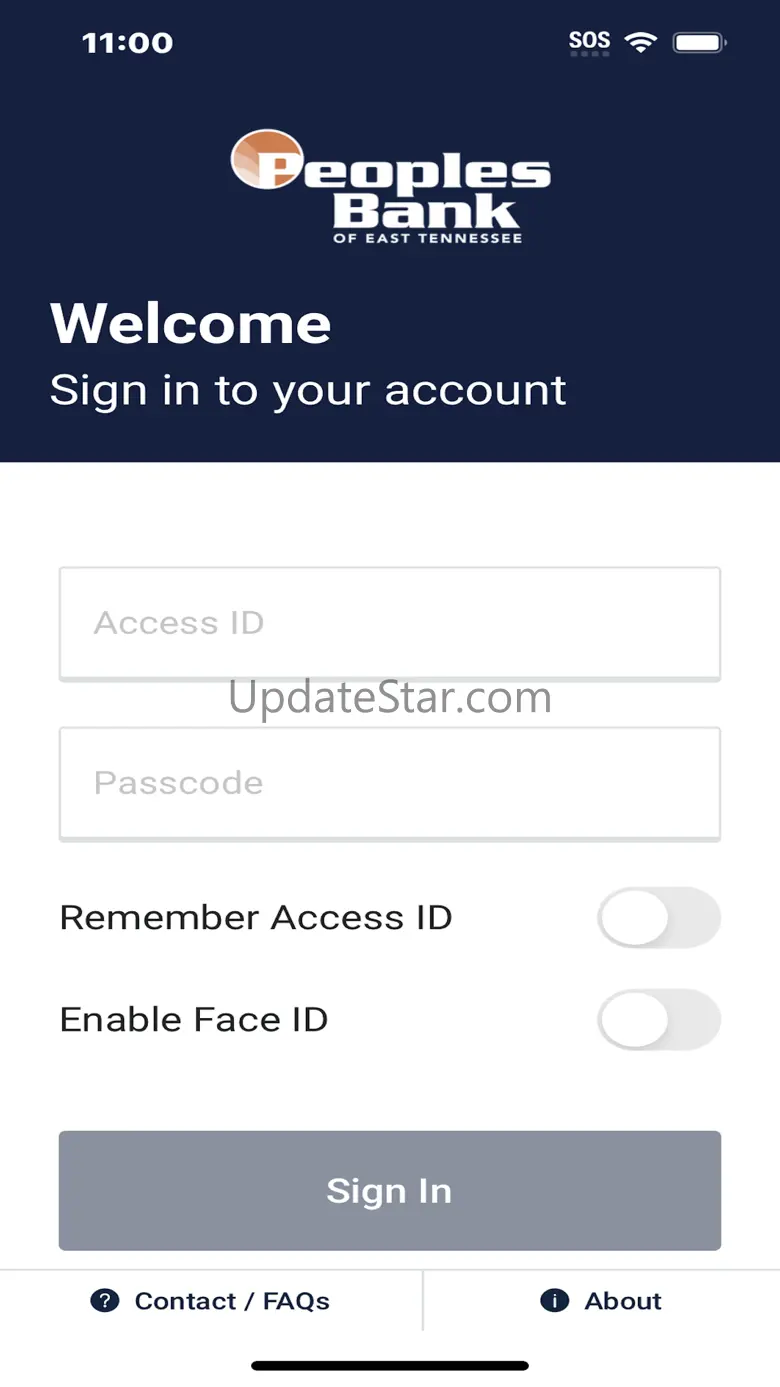
Task: Focus the Passcode input field
Action: (390, 783)
